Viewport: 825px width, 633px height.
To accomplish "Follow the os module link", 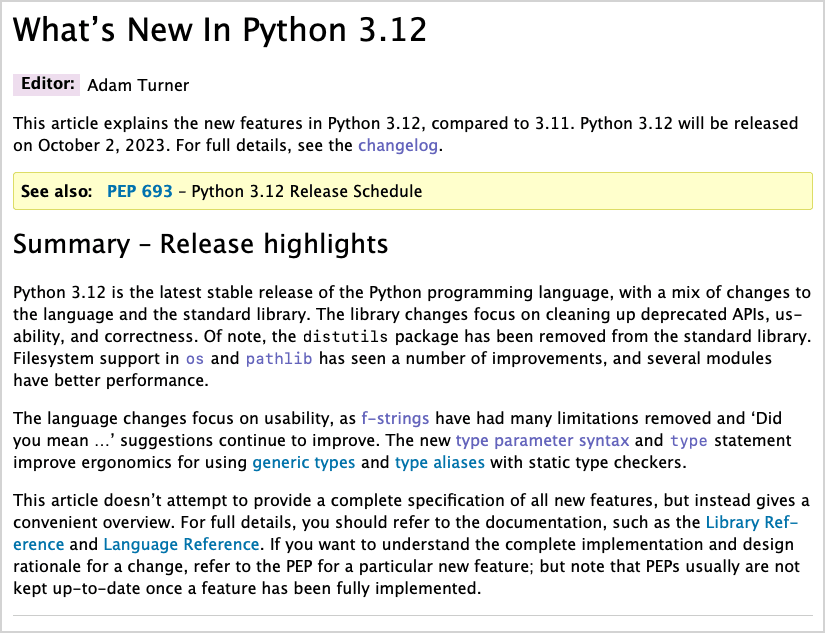I will coord(195,359).
